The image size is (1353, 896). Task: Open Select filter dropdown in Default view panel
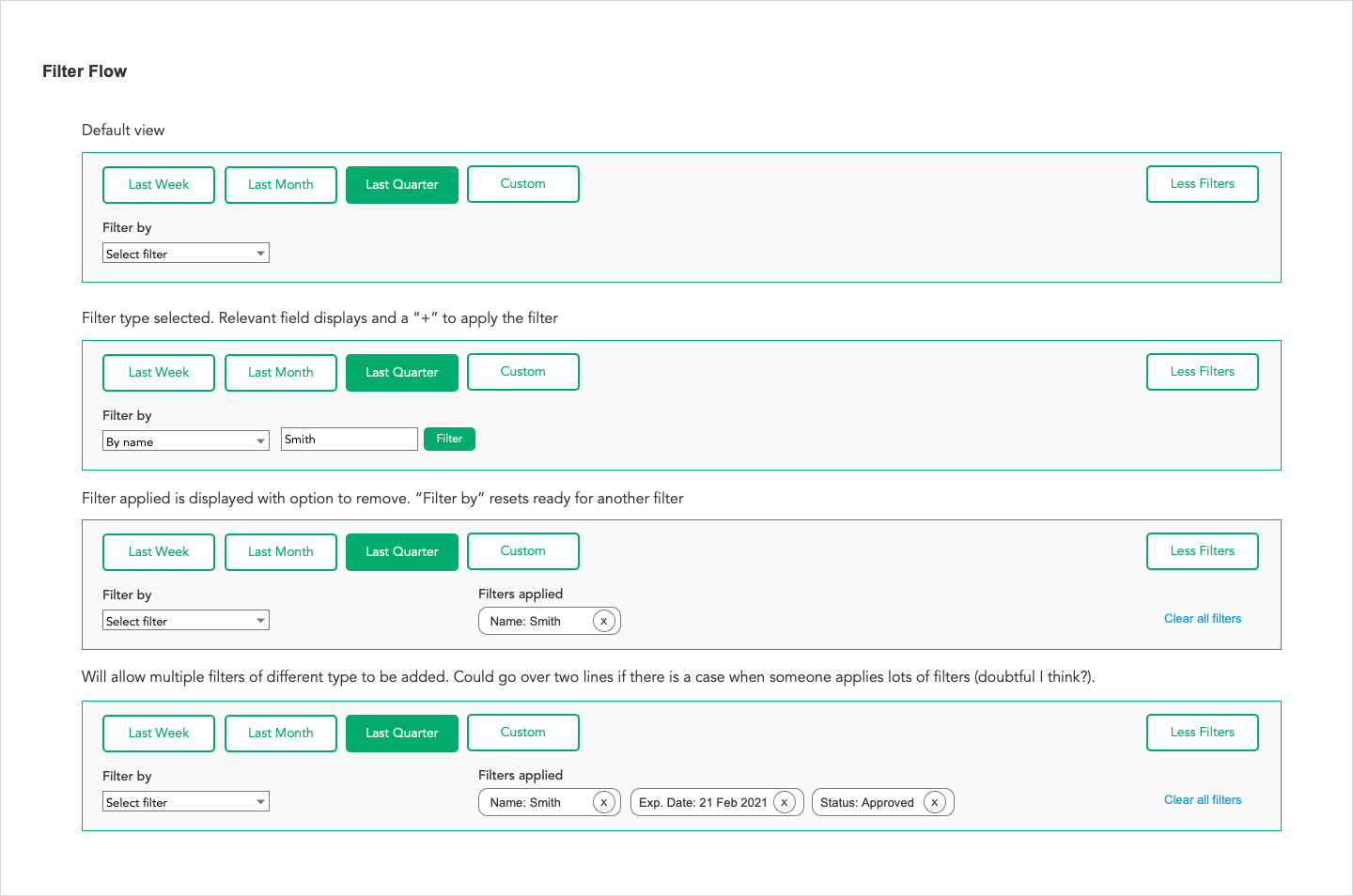[x=186, y=253]
